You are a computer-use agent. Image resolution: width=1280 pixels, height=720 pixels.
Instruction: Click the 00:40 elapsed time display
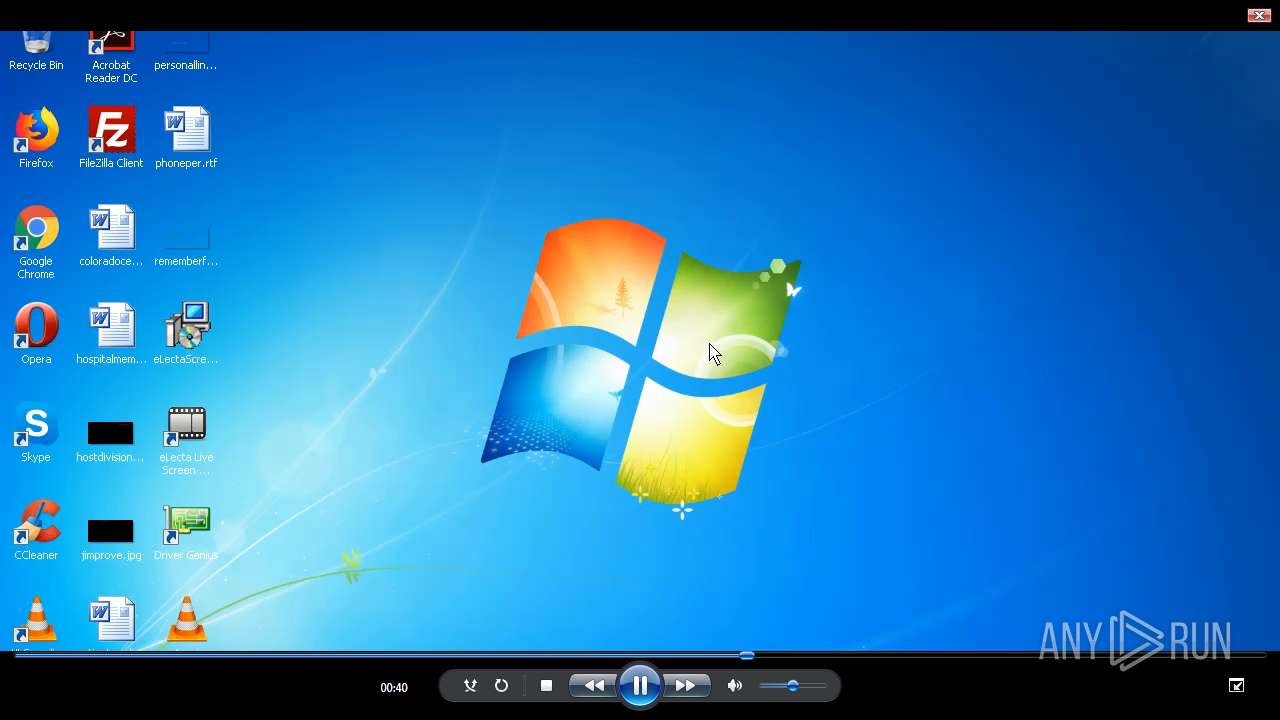(x=394, y=687)
